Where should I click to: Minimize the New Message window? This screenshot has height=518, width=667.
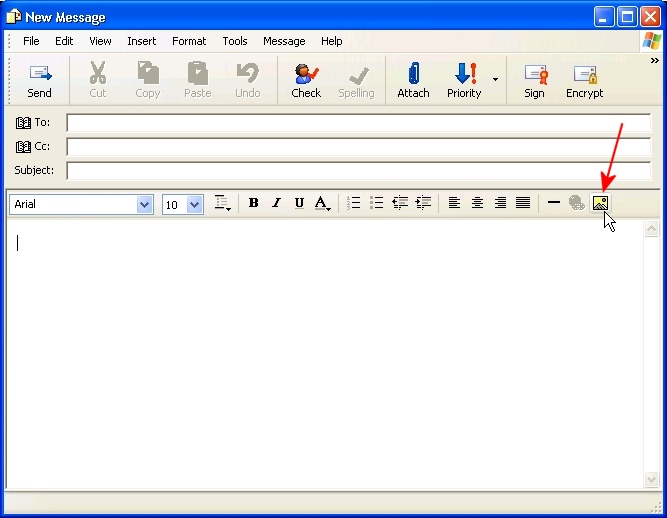pos(604,17)
